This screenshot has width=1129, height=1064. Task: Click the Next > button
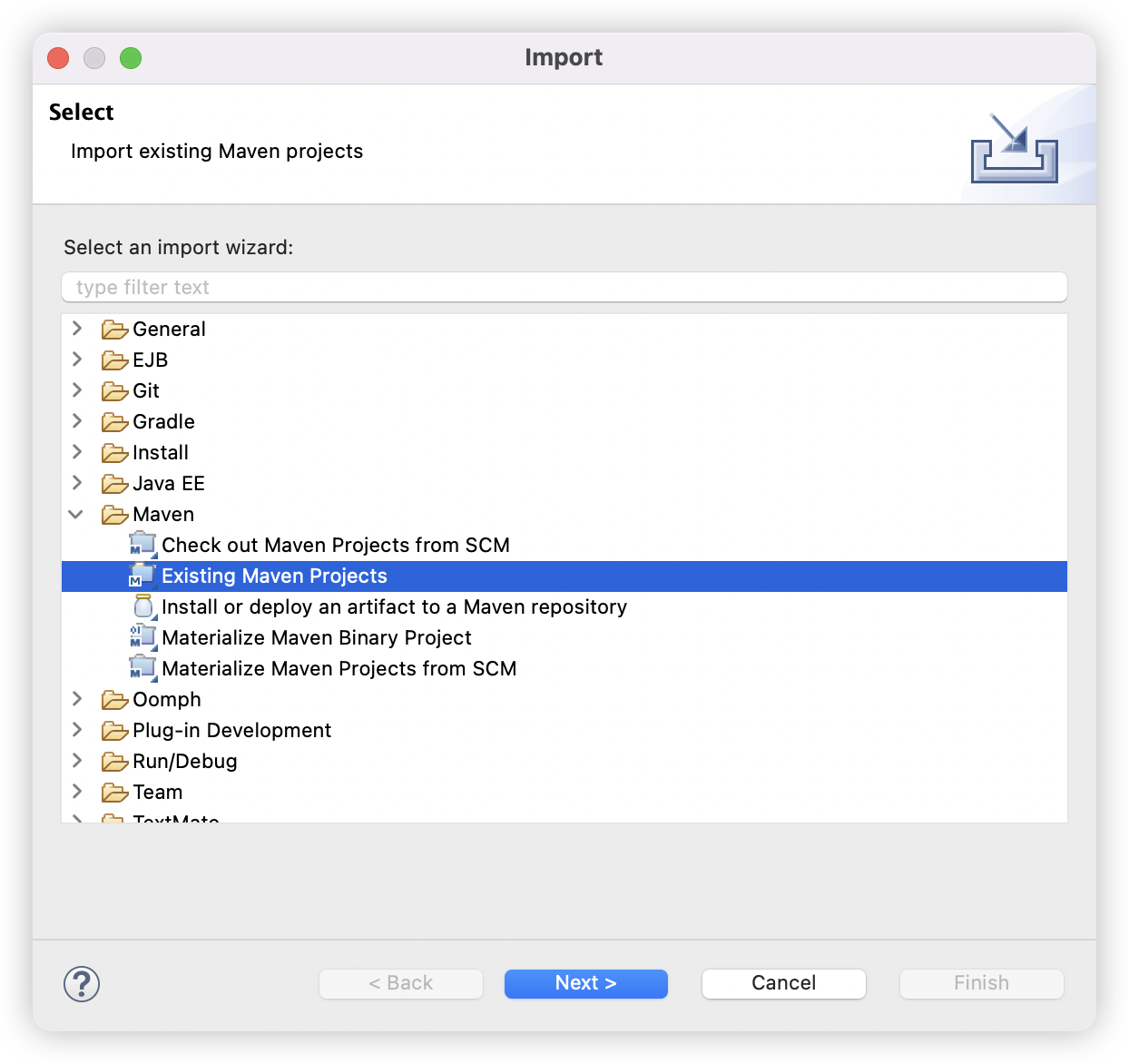(x=586, y=984)
